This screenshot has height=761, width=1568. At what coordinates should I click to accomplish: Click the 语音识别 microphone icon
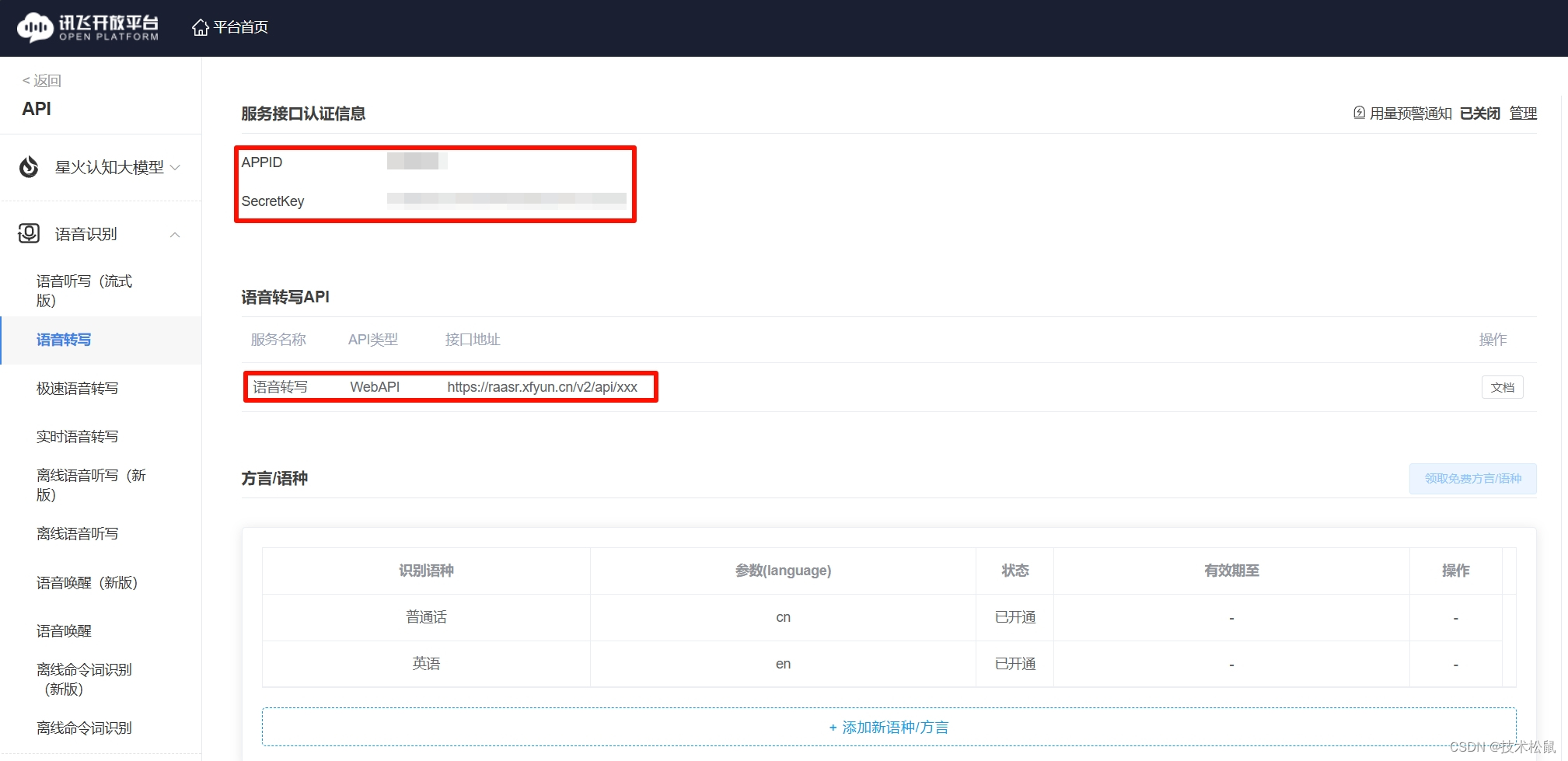[29, 233]
